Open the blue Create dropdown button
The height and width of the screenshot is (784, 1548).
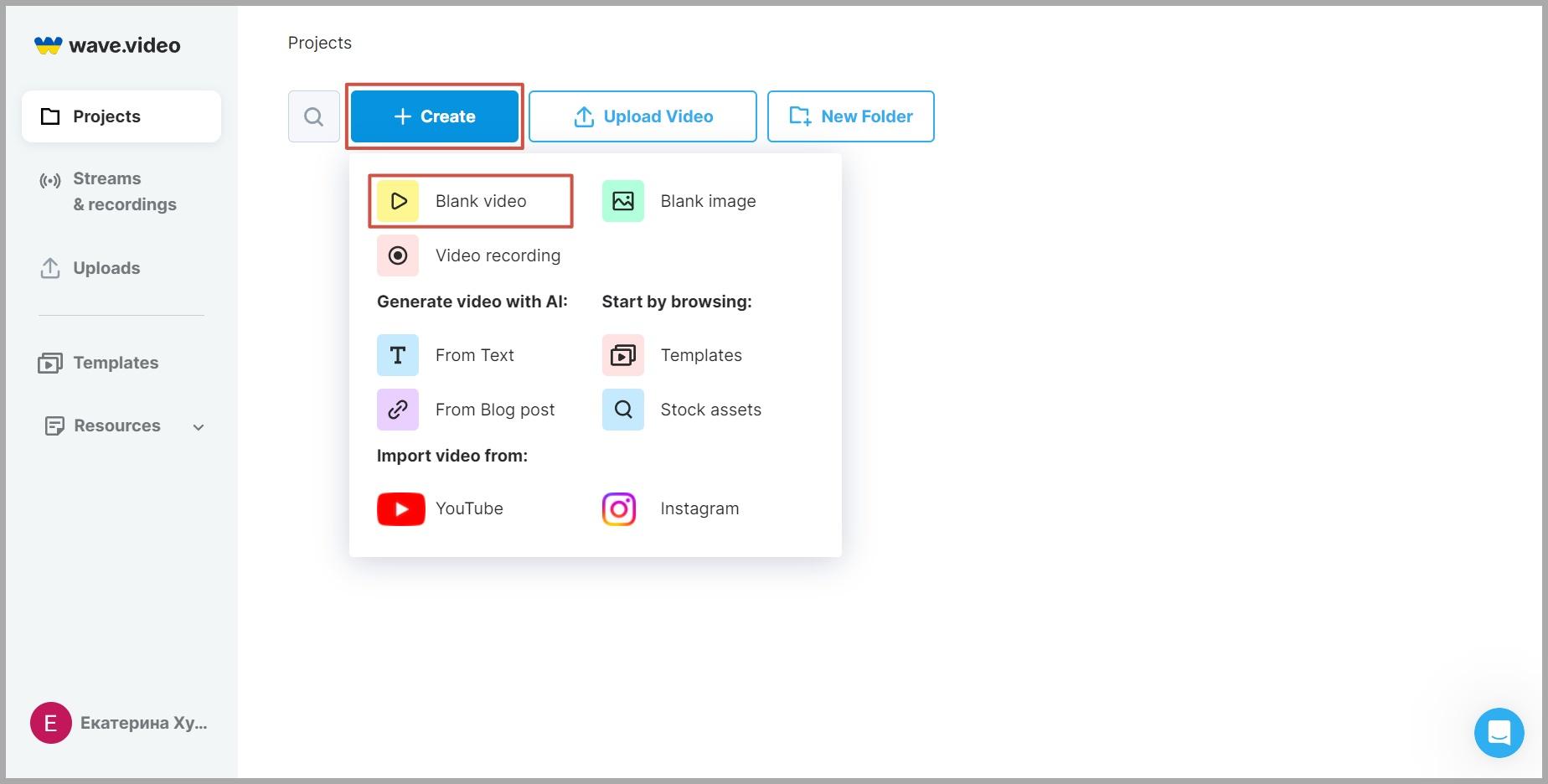tap(435, 116)
